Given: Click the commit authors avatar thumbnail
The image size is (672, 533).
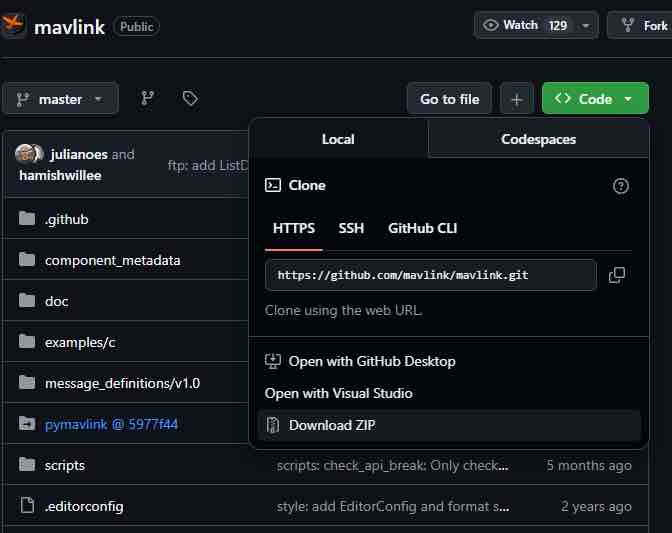Looking at the screenshot, I should pos(29,154).
